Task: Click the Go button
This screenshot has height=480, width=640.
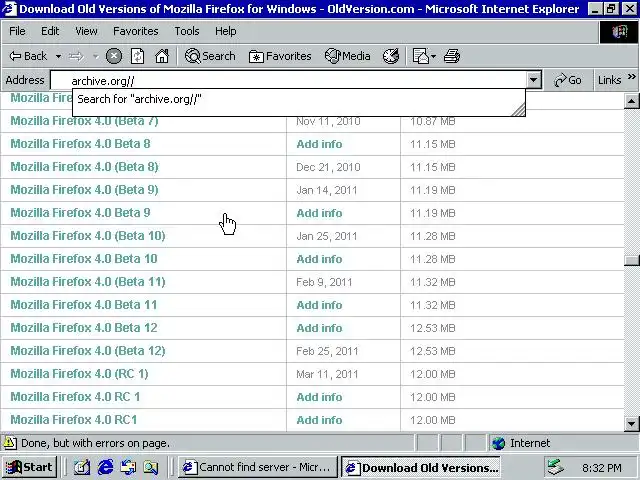Action: [x=567, y=80]
